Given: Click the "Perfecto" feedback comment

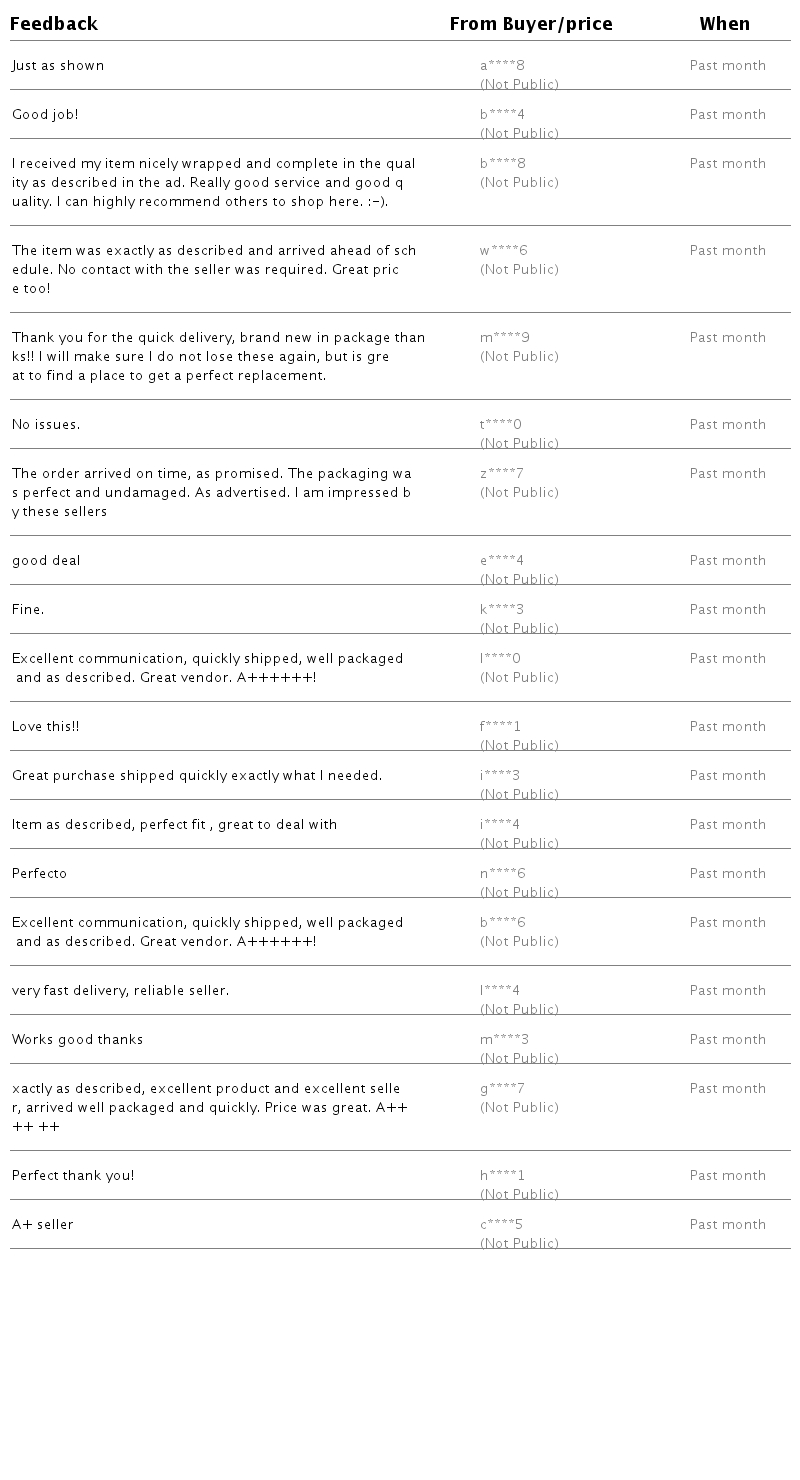Looking at the screenshot, I should click(39, 874).
